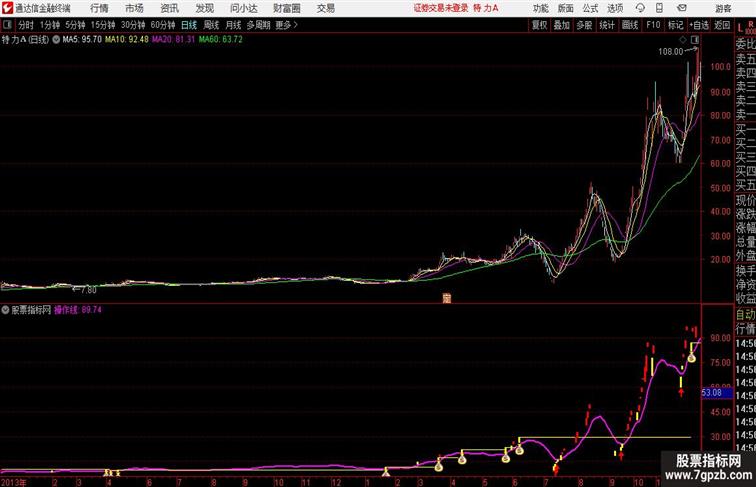Switch to the 月线 period tab
Image resolution: width=756 pixels, height=487 pixels.
(233, 25)
